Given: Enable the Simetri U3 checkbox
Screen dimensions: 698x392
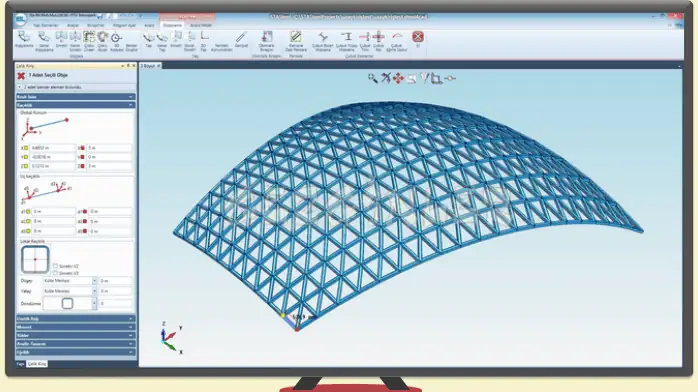Looking at the screenshot, I should pos(55,273).
